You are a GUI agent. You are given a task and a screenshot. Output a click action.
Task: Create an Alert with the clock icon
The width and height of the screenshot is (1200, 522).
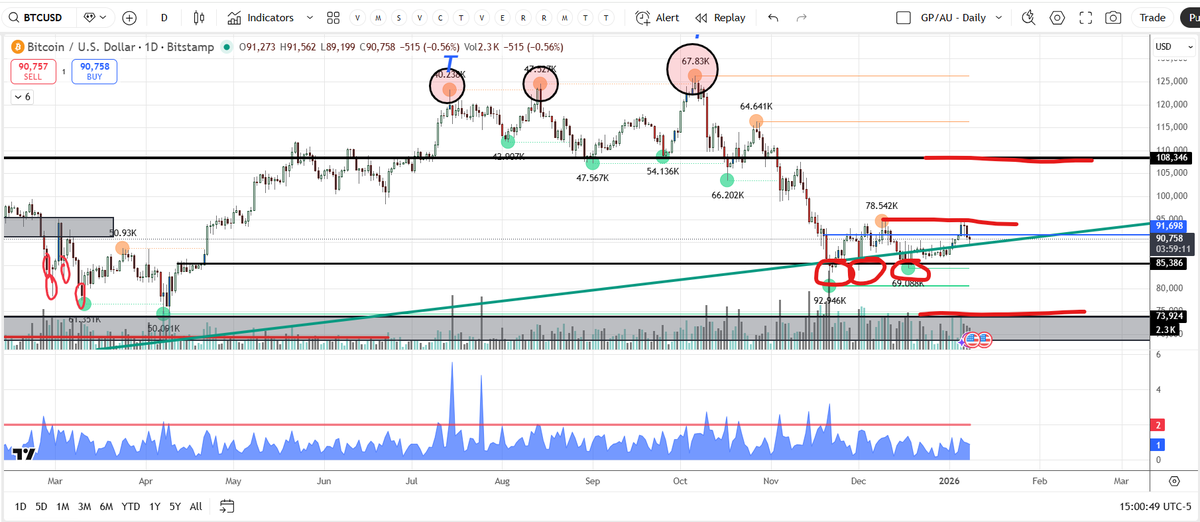coord(658,17)
